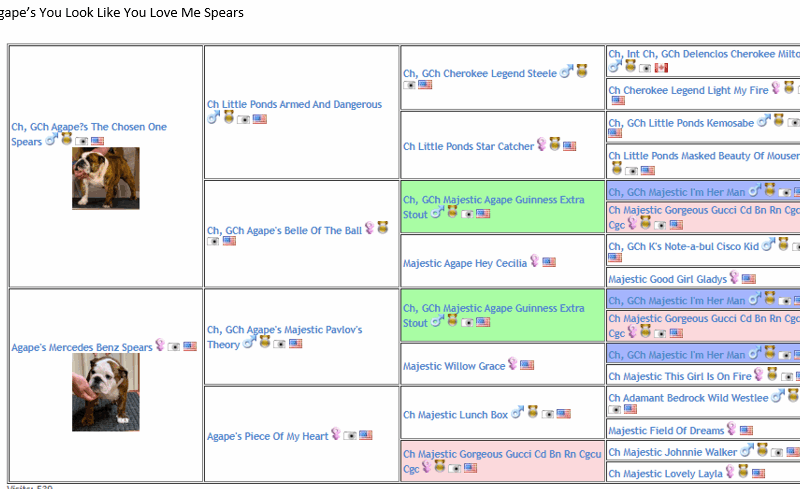Visit Ch Adamant Bedrock Wild Westlee link

point(688,397)
